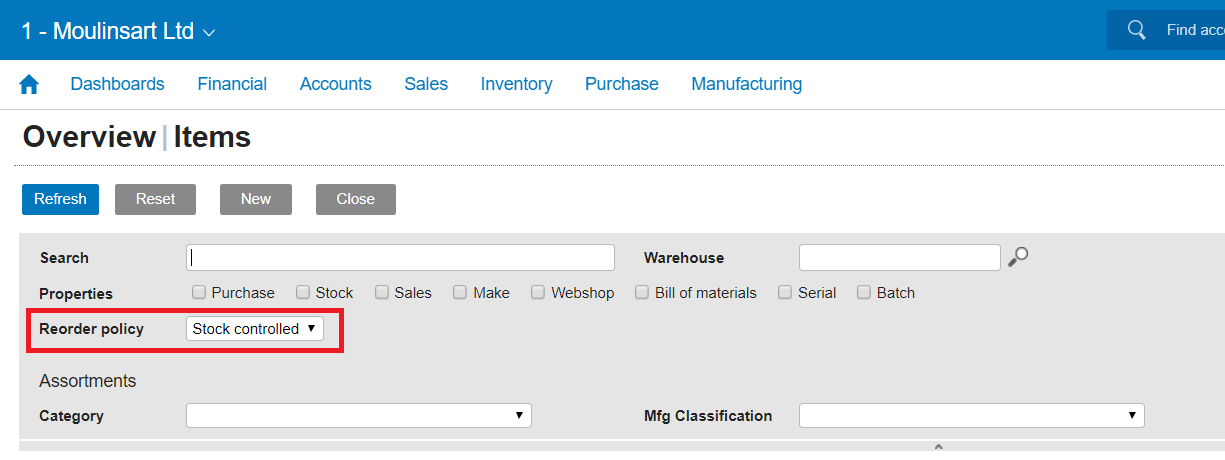The width and height of the screenshot is (1225, 460).
Task: Click into the Search text field
Action: coord(400,257)
